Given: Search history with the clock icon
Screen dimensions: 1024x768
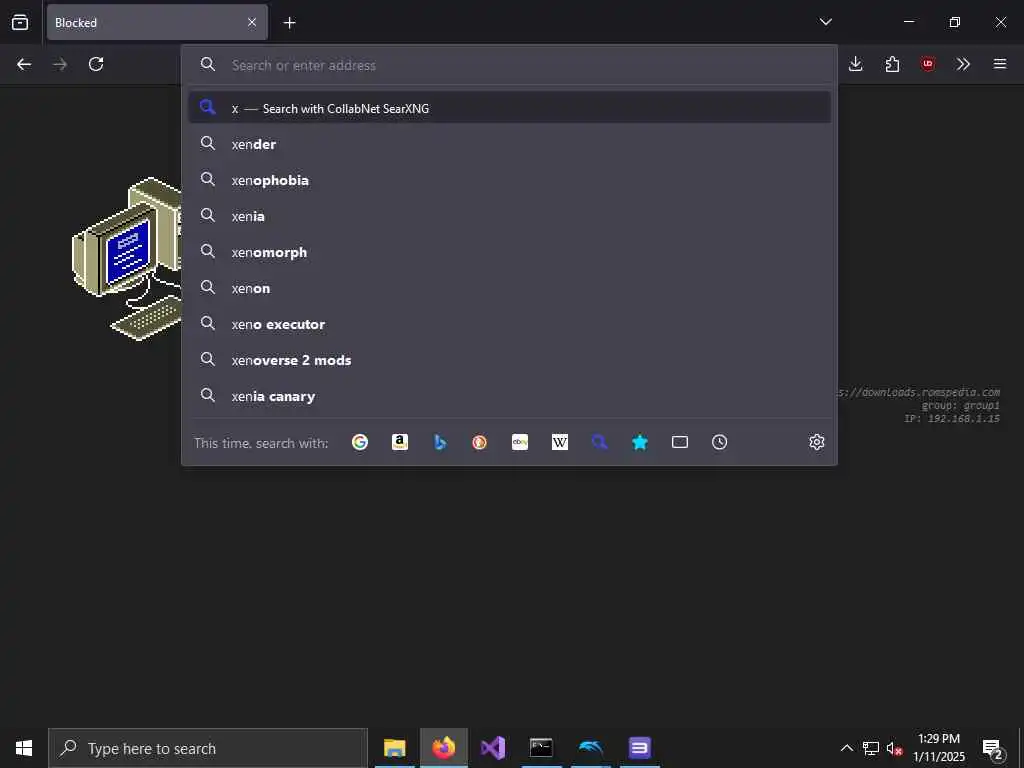Looking at the screenshot, I should click(720, 442).
